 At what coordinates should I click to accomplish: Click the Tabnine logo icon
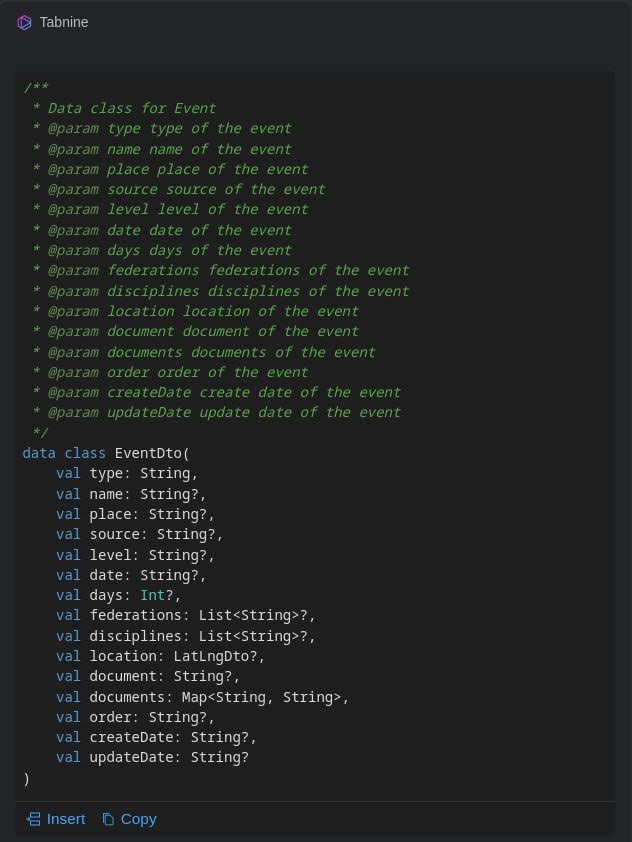pos(25,22)
